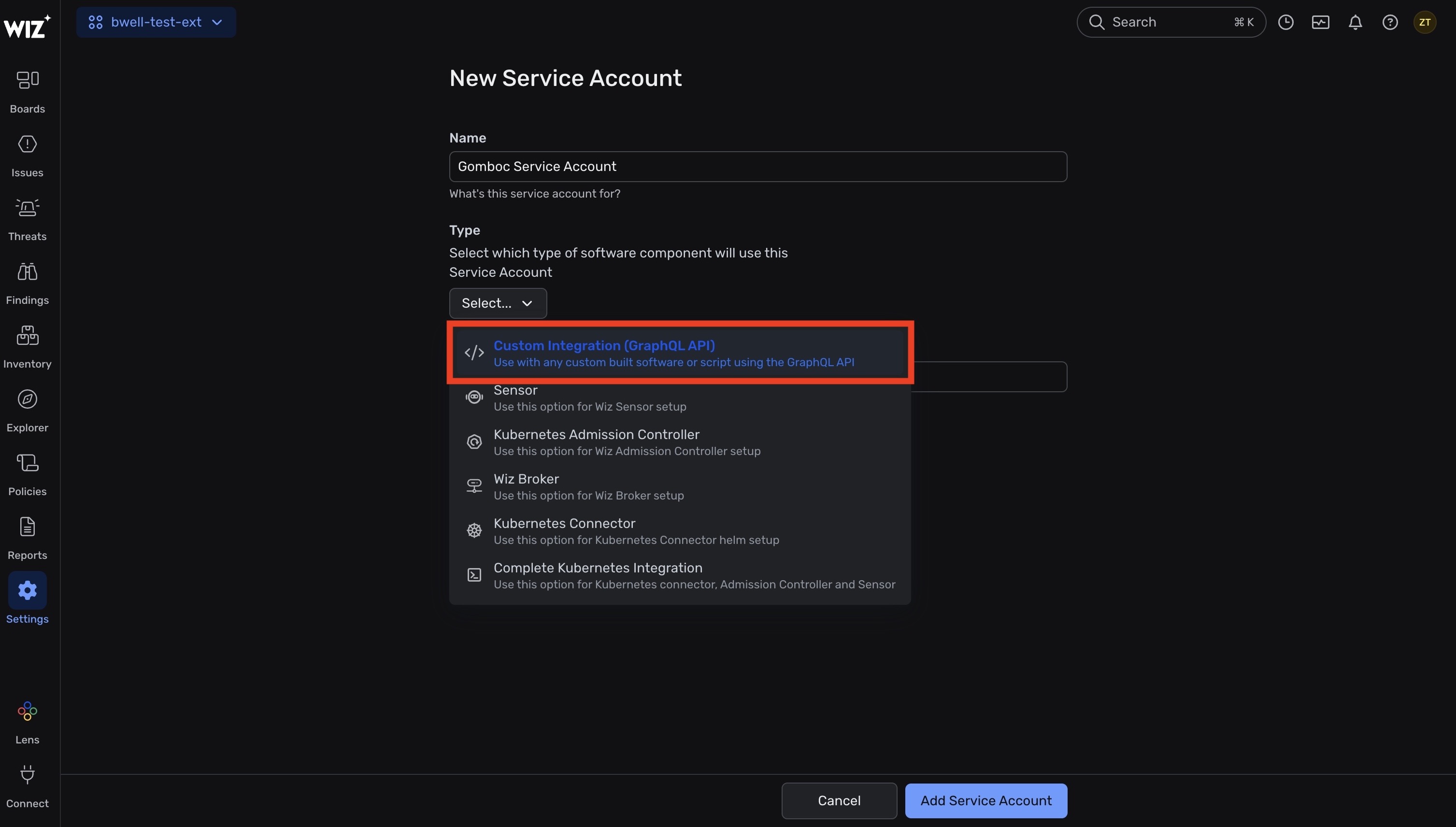1456x827 pixels.
Task: Select Kubernetes Connector type
Action: click(680, 530)
